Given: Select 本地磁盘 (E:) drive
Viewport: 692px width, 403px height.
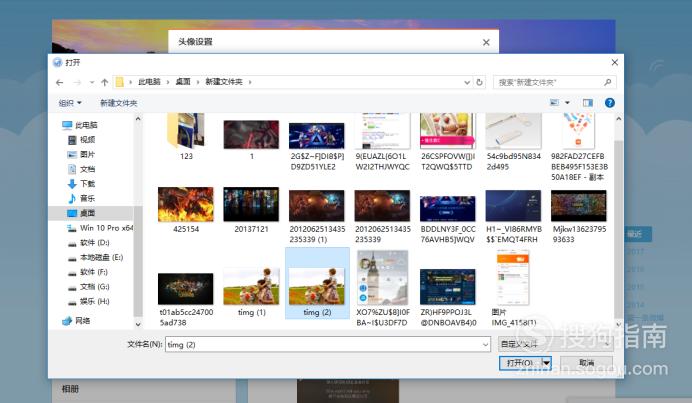Looking at the screenshot, I should pos(95,257).
